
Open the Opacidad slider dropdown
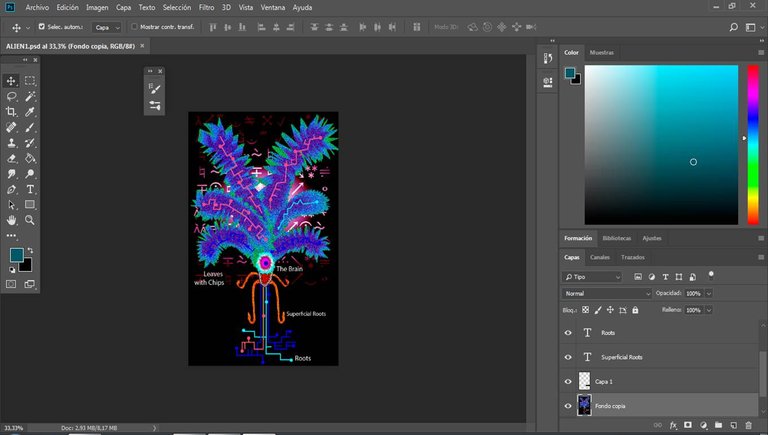click(709, 293)
